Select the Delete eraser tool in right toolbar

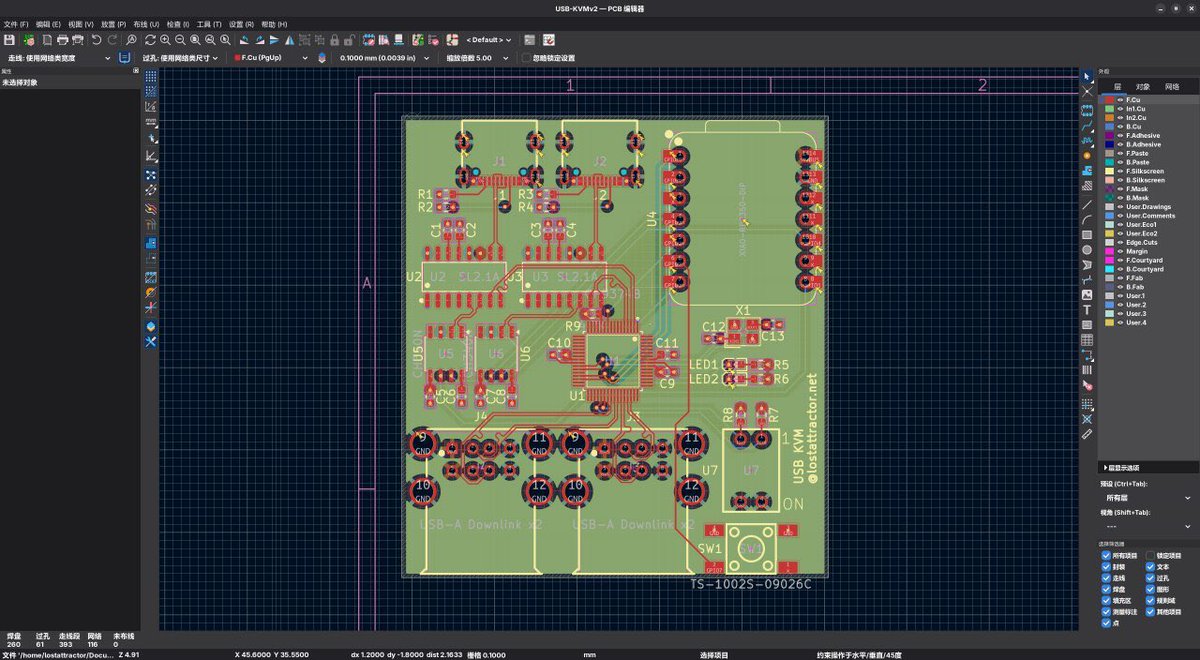coord(1087,384)
